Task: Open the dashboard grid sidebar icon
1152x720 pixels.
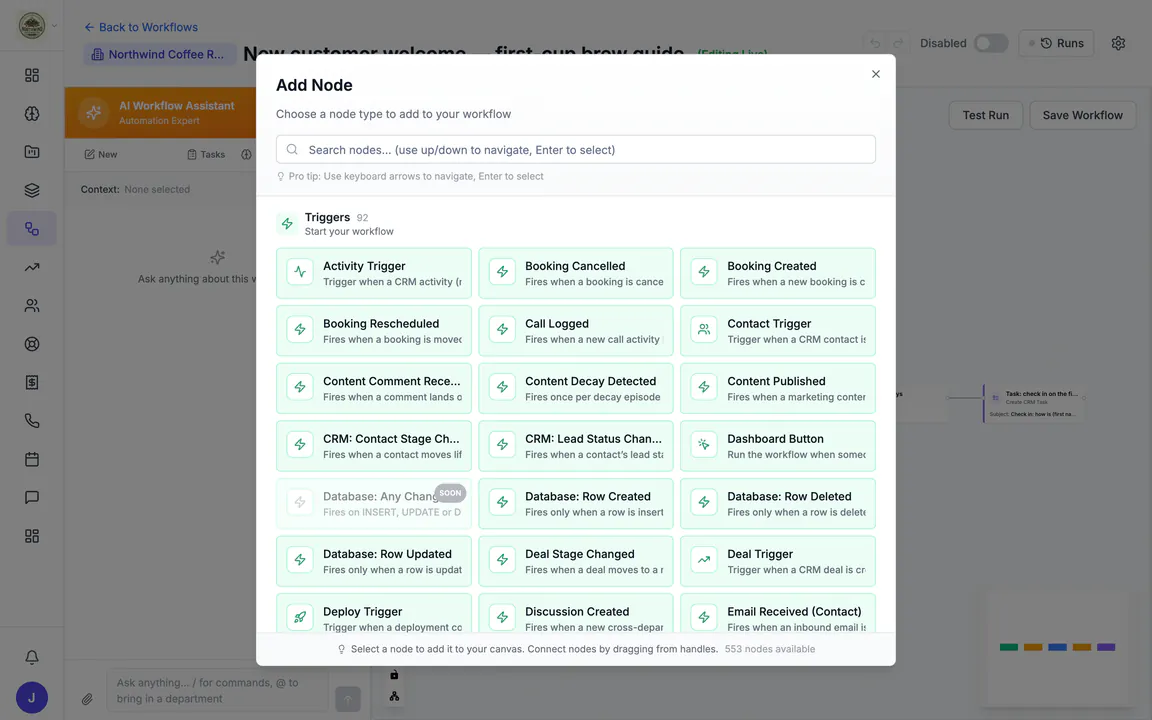Action: coord(32,75)
